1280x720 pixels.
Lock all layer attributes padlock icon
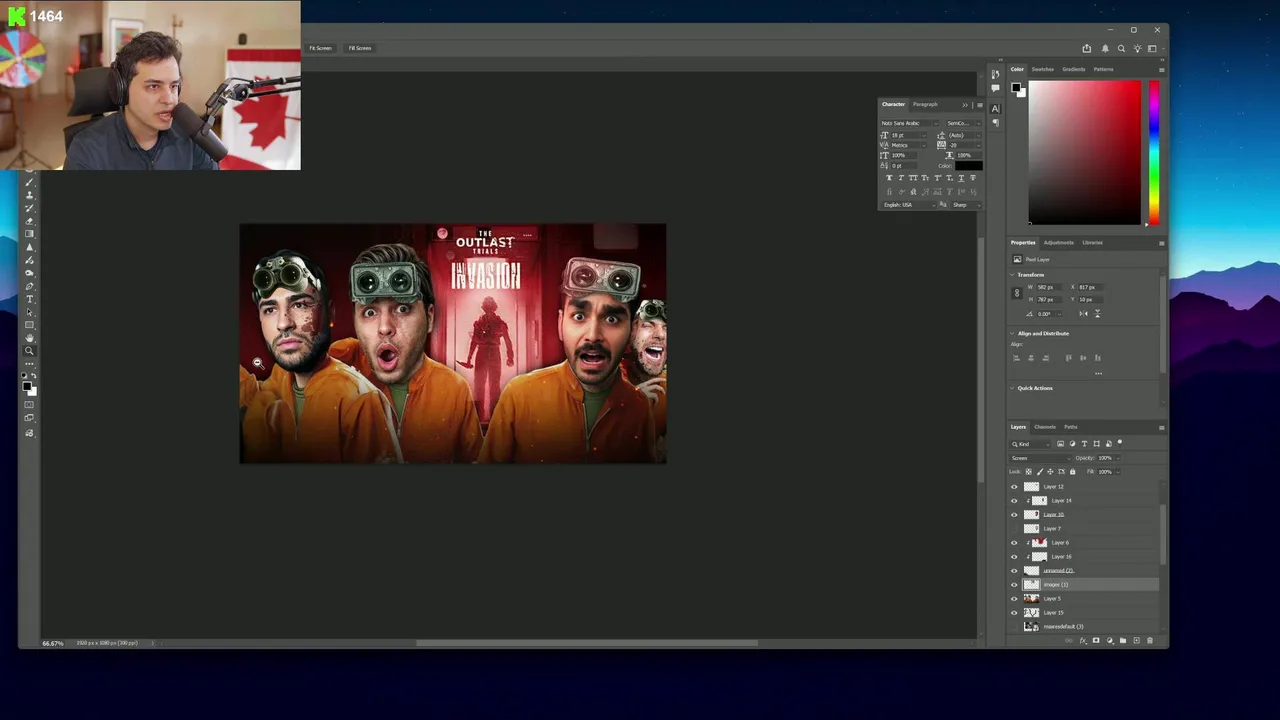point(1073,471)
